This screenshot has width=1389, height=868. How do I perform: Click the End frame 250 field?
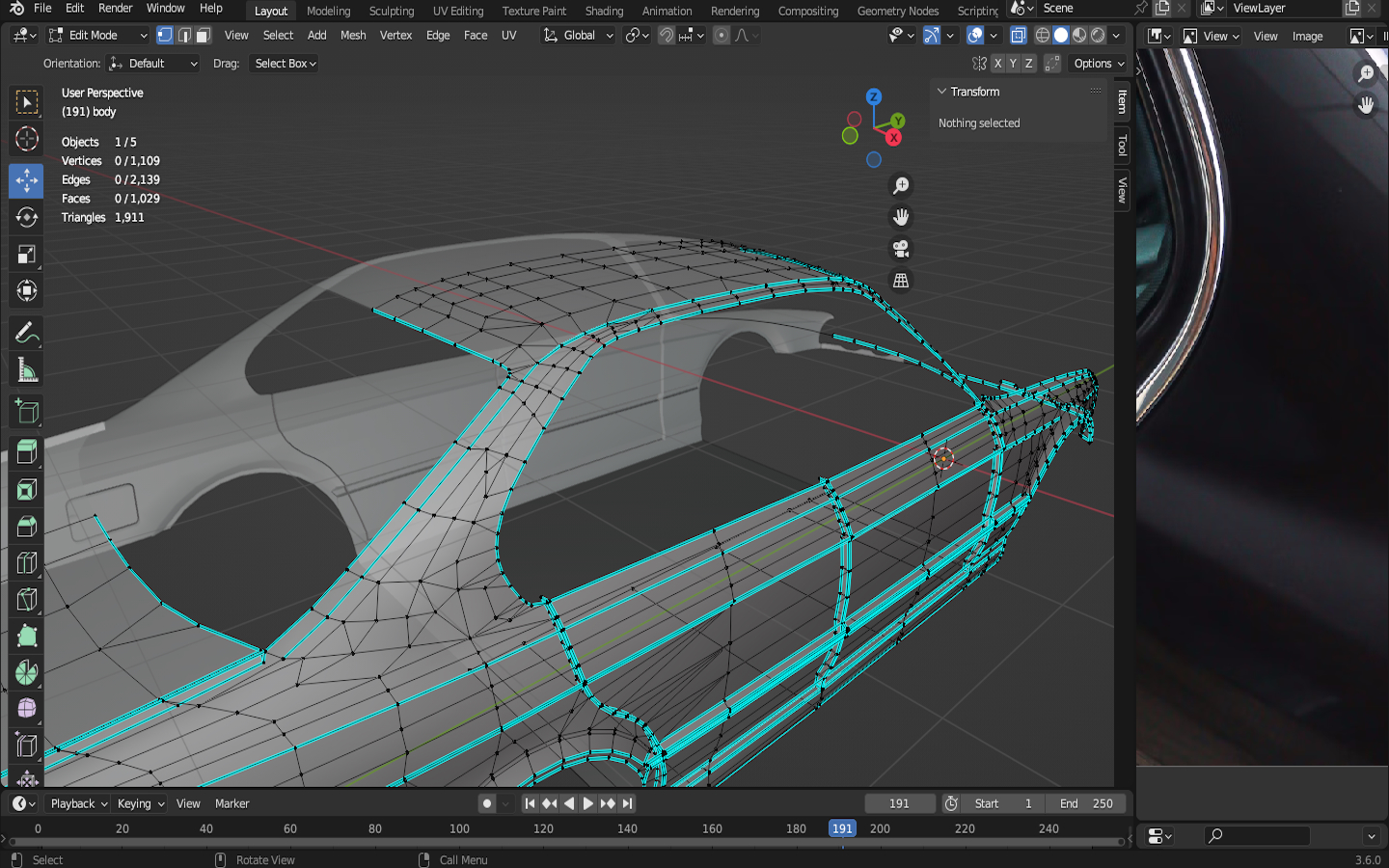(1087, 803)
